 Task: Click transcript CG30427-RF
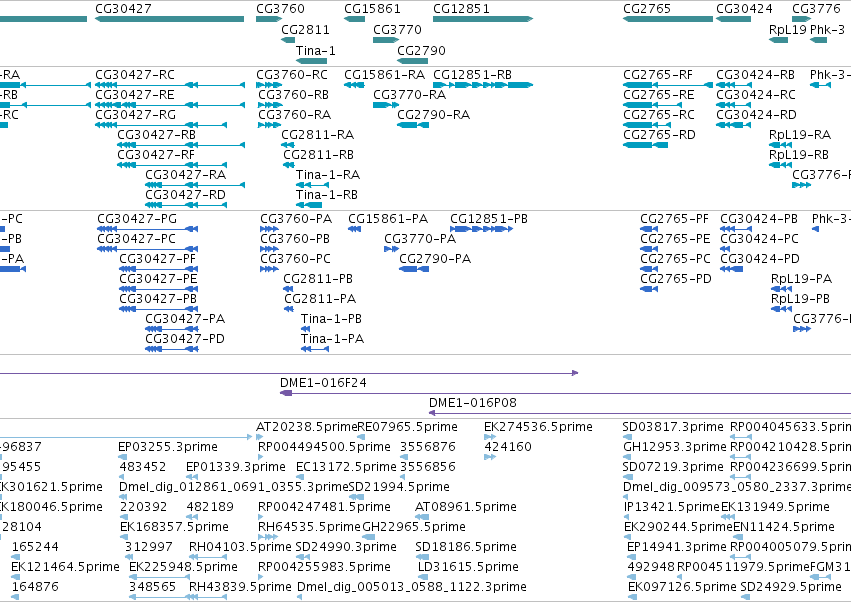point(156,155)
